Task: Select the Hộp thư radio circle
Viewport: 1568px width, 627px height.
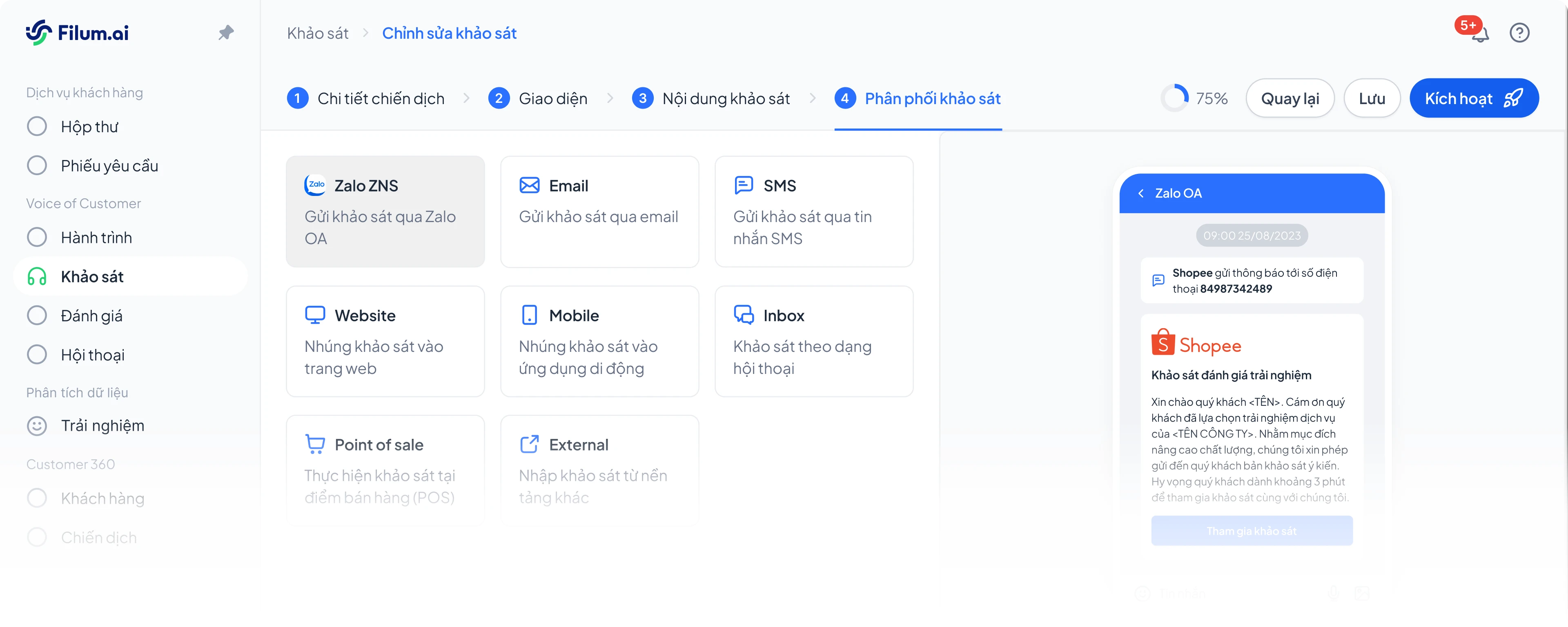Action: point(37,127)
